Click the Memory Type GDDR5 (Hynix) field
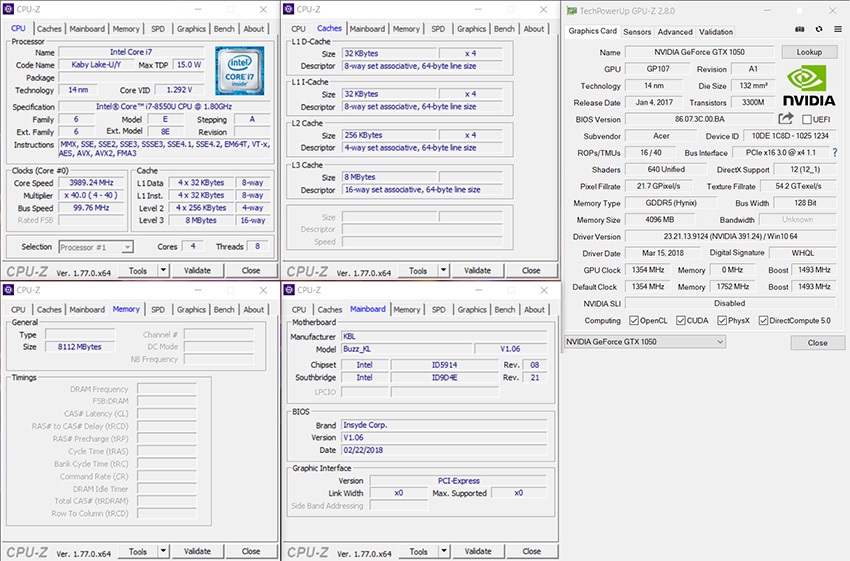 pyautogui.click(x=671, y=203)
